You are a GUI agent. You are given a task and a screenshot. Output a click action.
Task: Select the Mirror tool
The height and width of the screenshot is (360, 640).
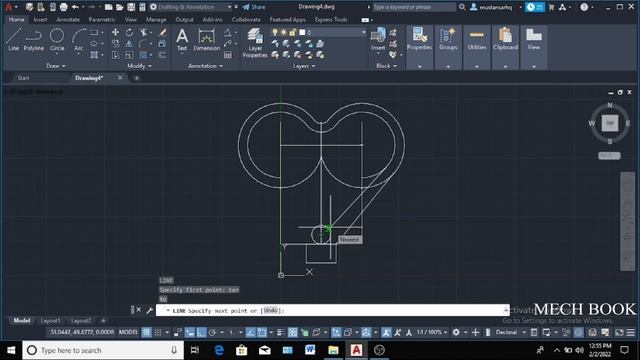(129, 43)
